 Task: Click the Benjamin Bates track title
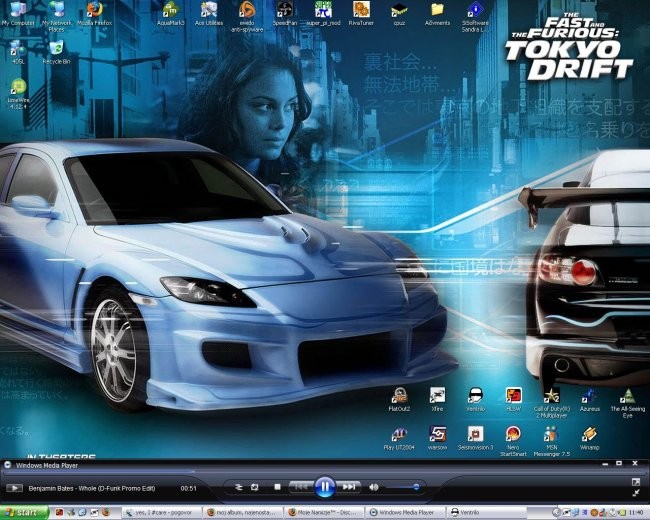tap(92, 488)
